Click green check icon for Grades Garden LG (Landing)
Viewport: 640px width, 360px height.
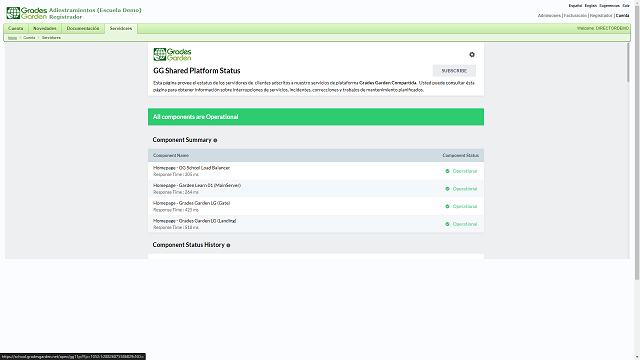[x=447, y=224]
